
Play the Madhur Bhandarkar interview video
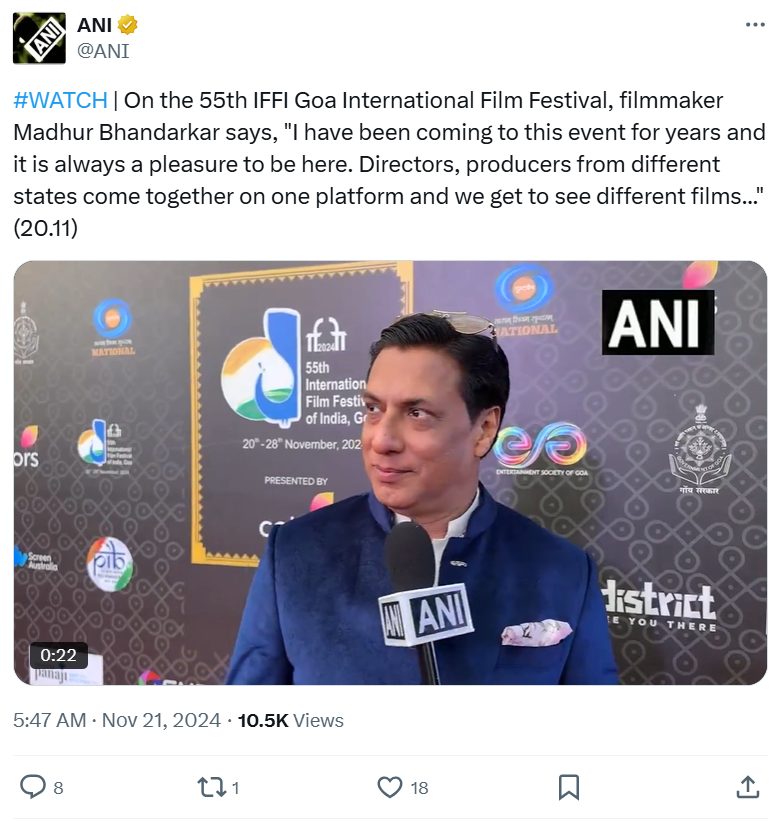point(390,472)
